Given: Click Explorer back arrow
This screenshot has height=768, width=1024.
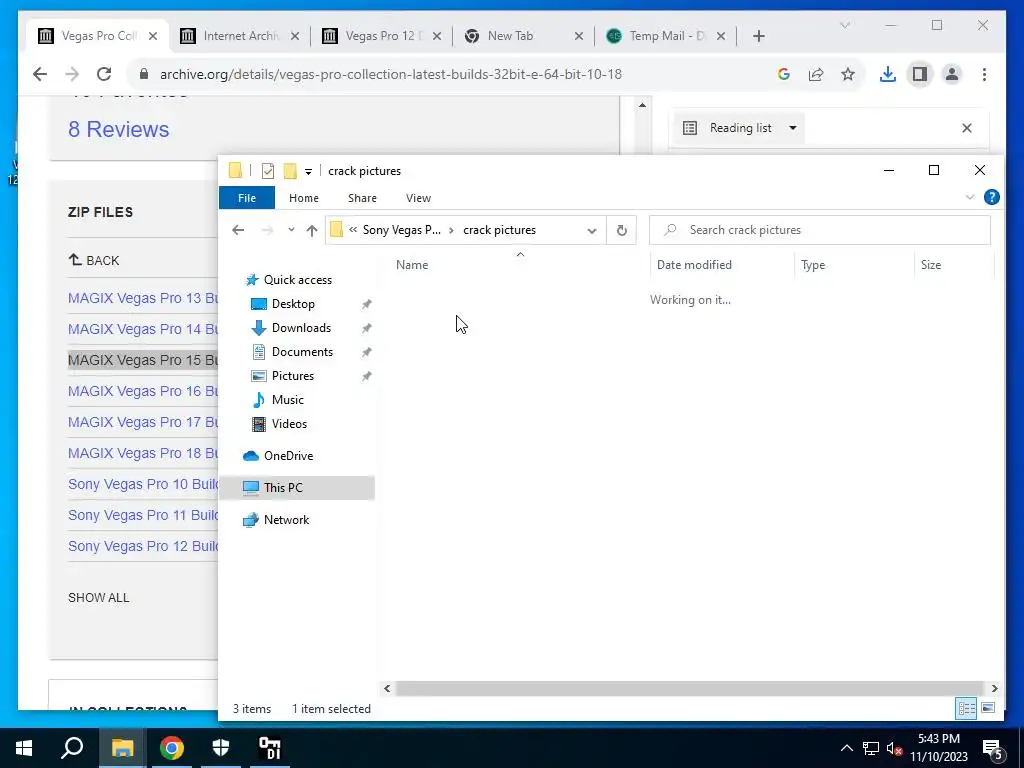Looking at the screenshot, I should (x=238, y=230).
